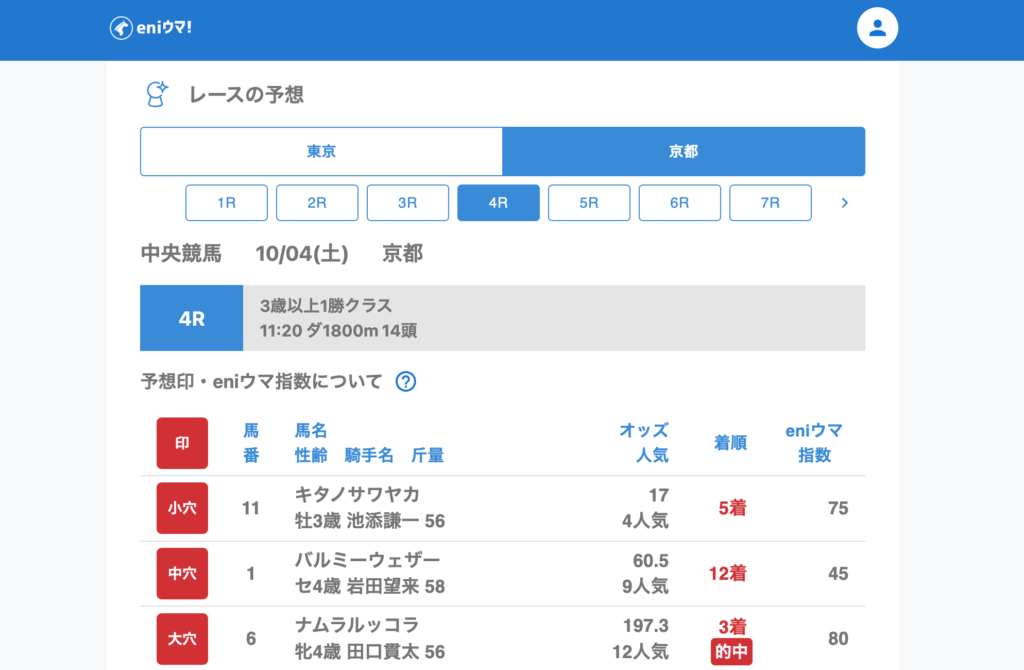This screenshot has height=670, width=1024.
Task: Click the eniウマ! logo in header
Action: click(x=151, y=28)
